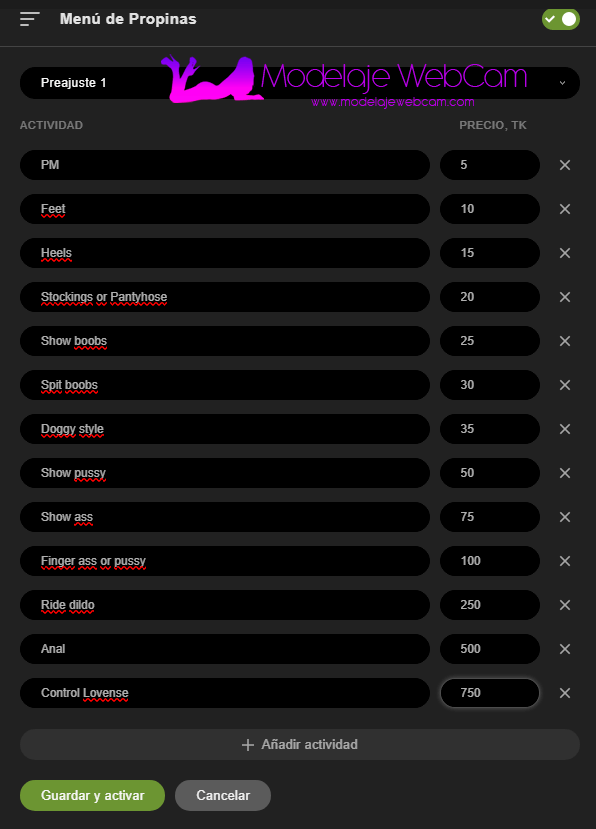596x829 pixels.
Task: Cancel changes with Cancelar button
Action: [x=223, y=795]
